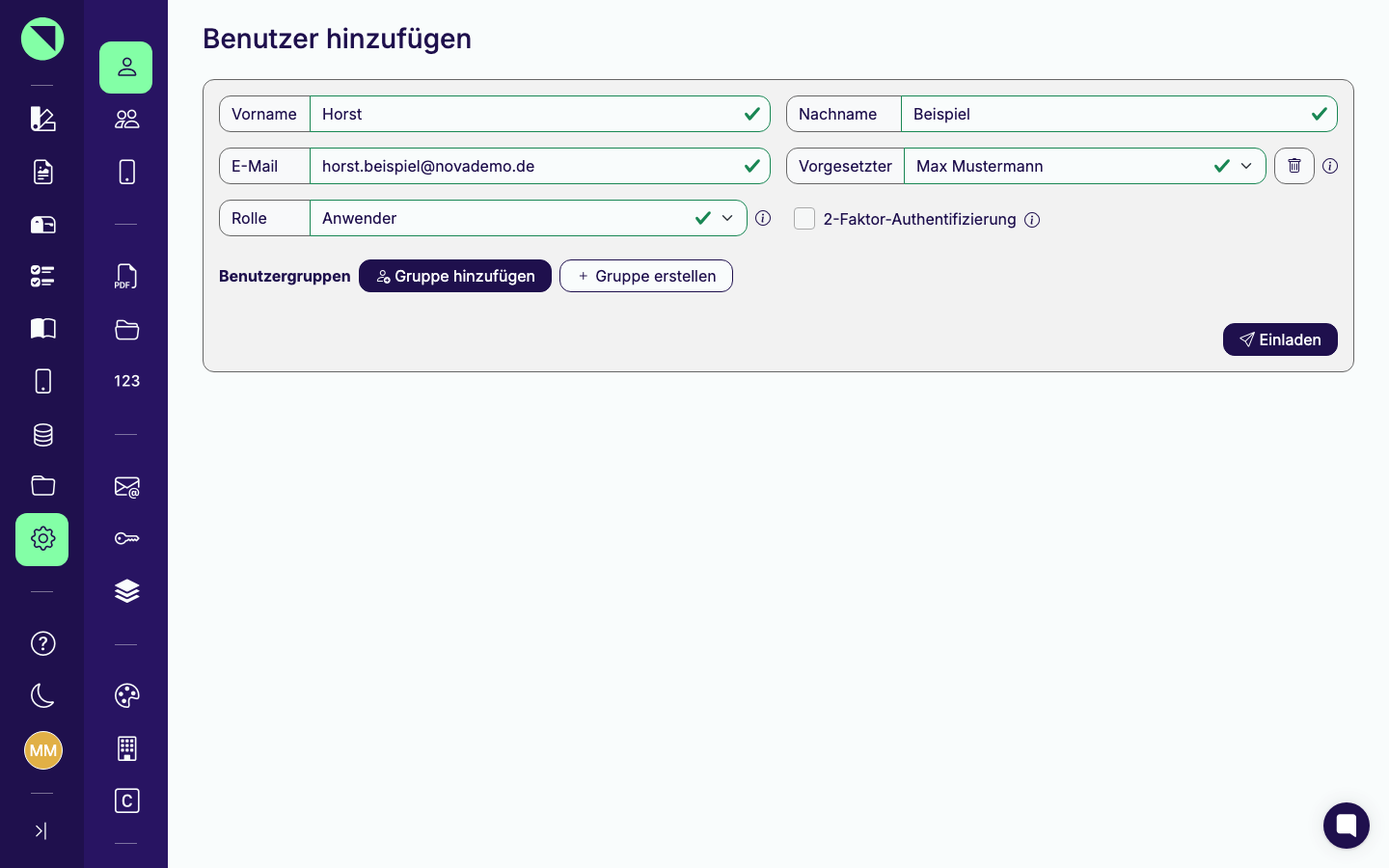Click the Gruppe hinzufügen button

pos(455,276)
